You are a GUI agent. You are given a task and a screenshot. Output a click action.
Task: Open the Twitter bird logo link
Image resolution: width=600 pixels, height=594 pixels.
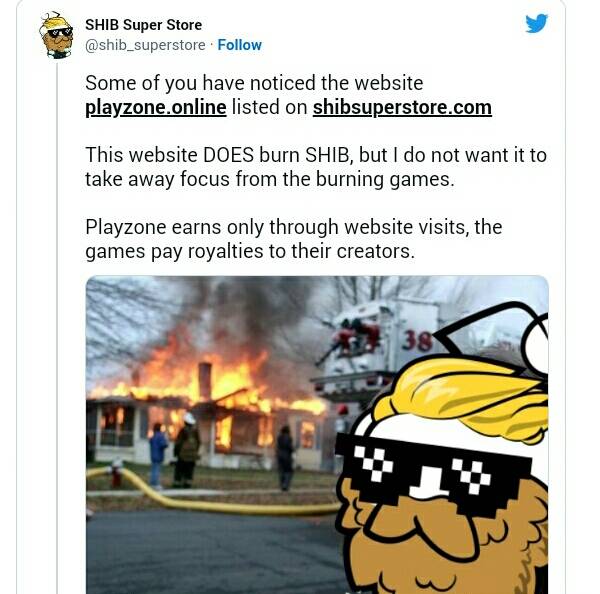536,24
